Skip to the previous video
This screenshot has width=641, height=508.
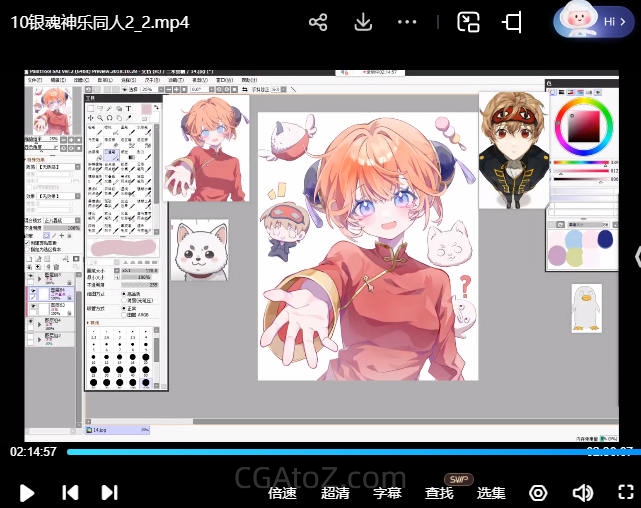(70, 492)
